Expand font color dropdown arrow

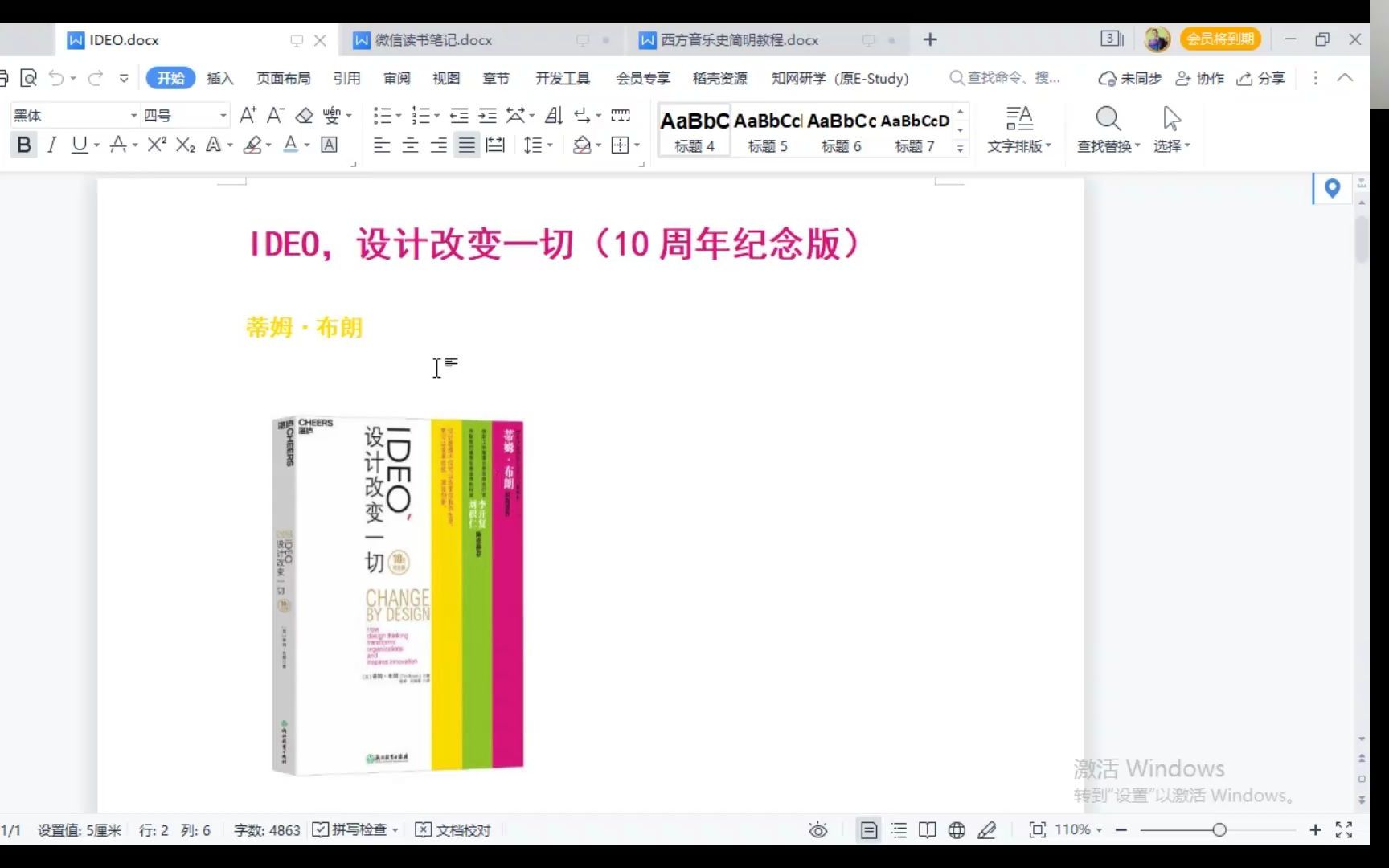307,145
